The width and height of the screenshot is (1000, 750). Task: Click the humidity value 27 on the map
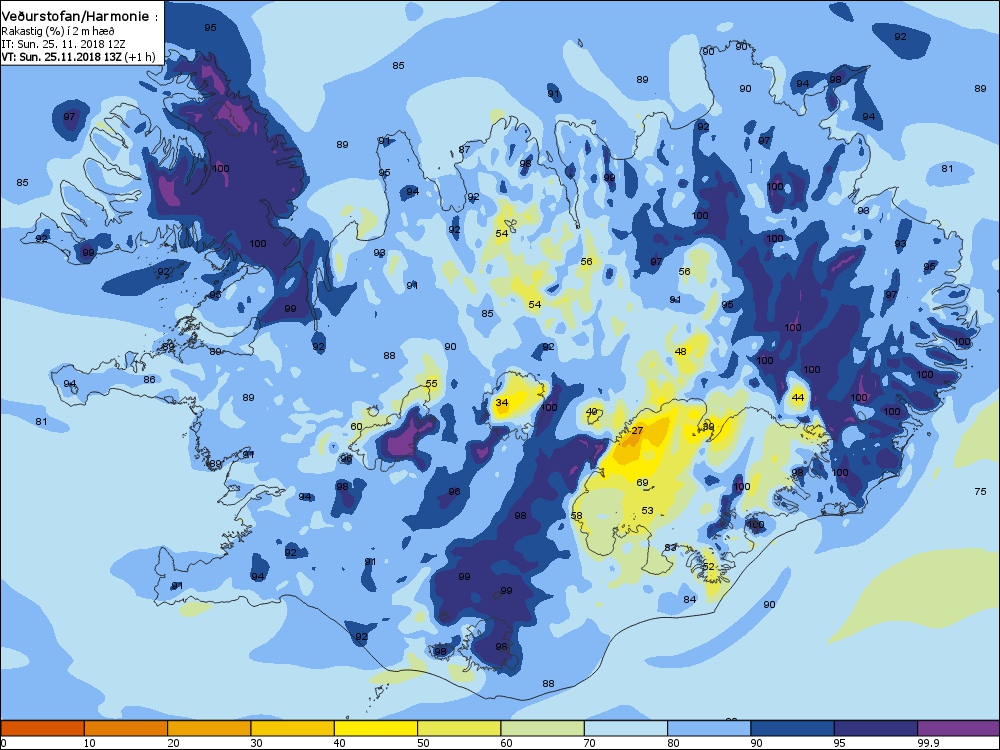point(637,431)
